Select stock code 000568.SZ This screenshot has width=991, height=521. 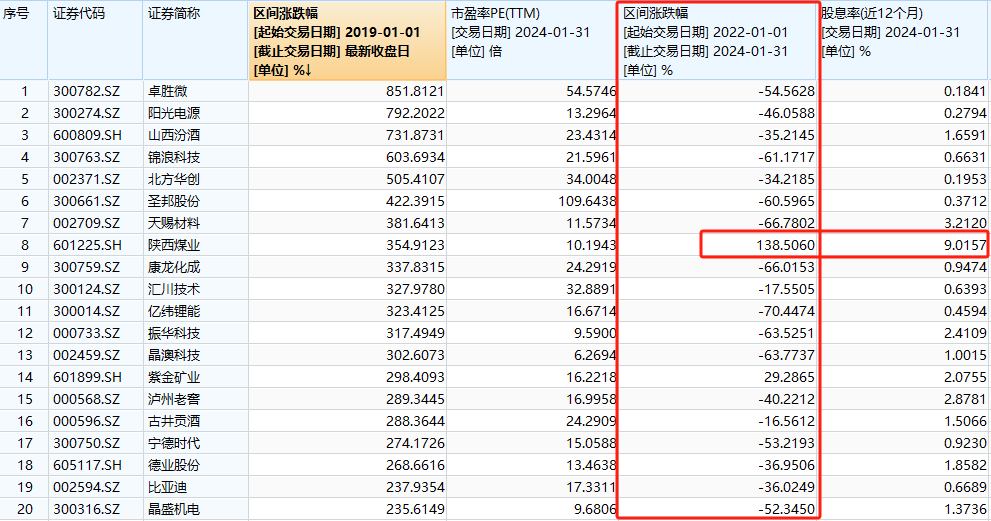[x=87, y=399]
